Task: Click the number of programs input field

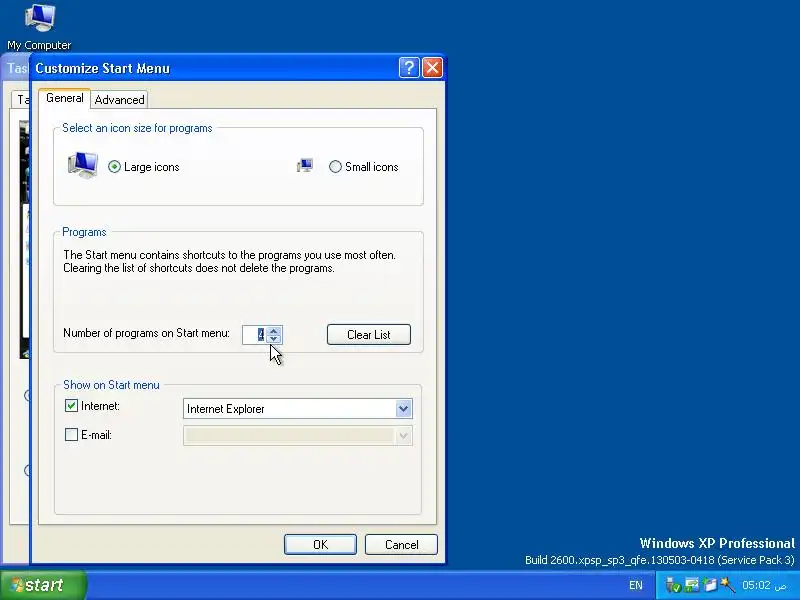Action: pyautogui.click(x=255, y=335)
